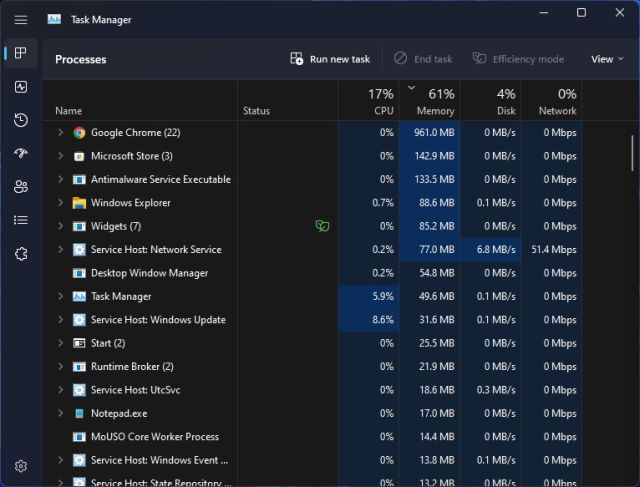Click the Google Chrome process icon
Viewport: 640px width, 487px height.
coord(79,133)
